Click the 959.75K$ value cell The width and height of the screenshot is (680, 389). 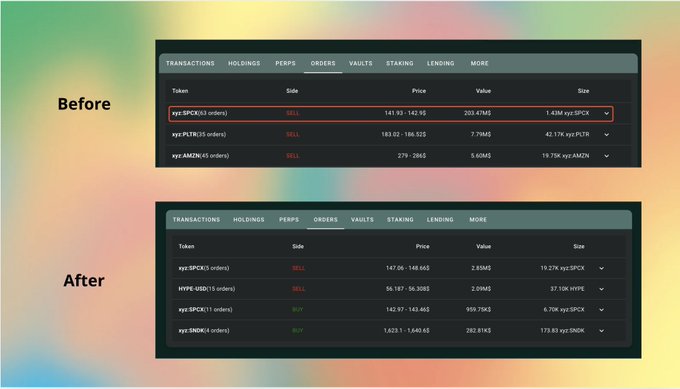coord(479,310)
